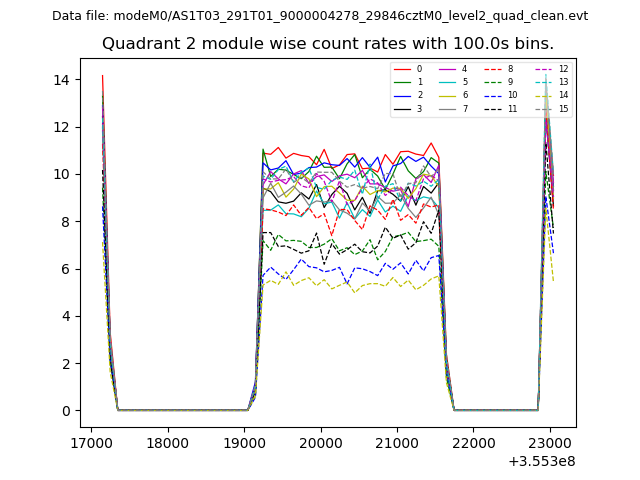
Task: Select the yellow solid legend line for module 6
Action: point(447,95)
